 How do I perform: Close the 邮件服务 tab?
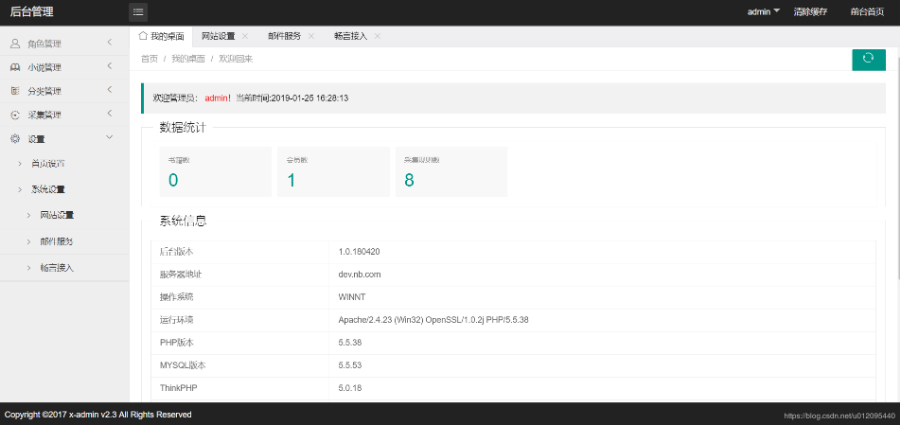pyautogui.click(x=311, y=36)
